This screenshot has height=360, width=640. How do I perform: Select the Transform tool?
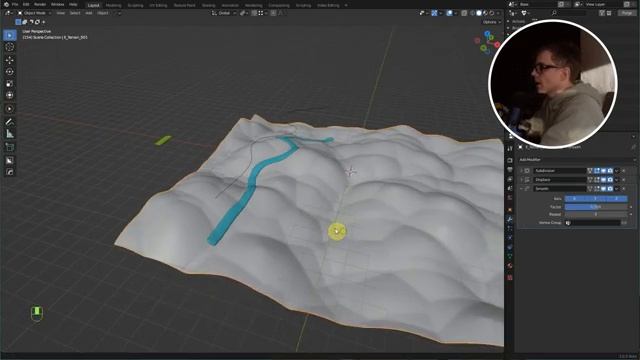[10, 96]
